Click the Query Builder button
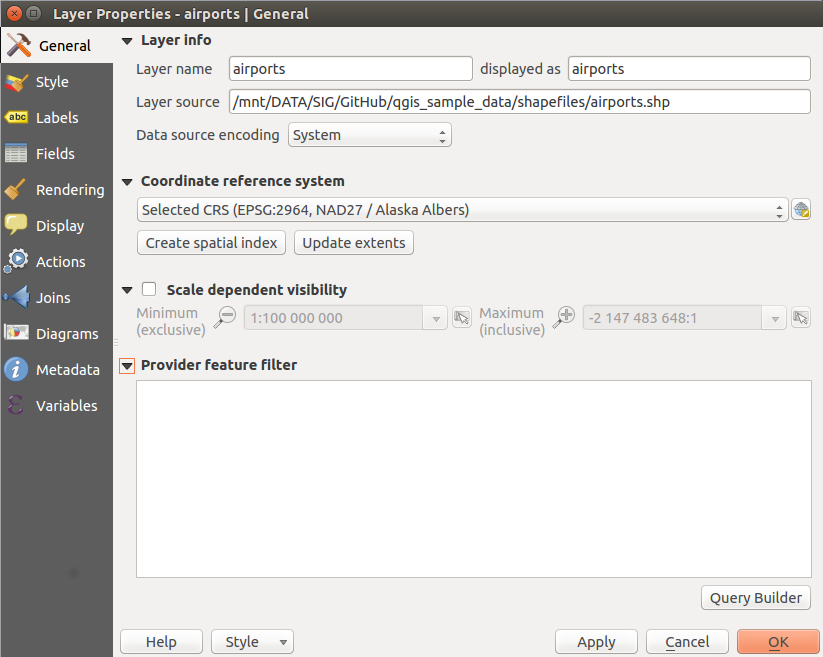The height and width of the screenshot is (657, 823). 755,597
